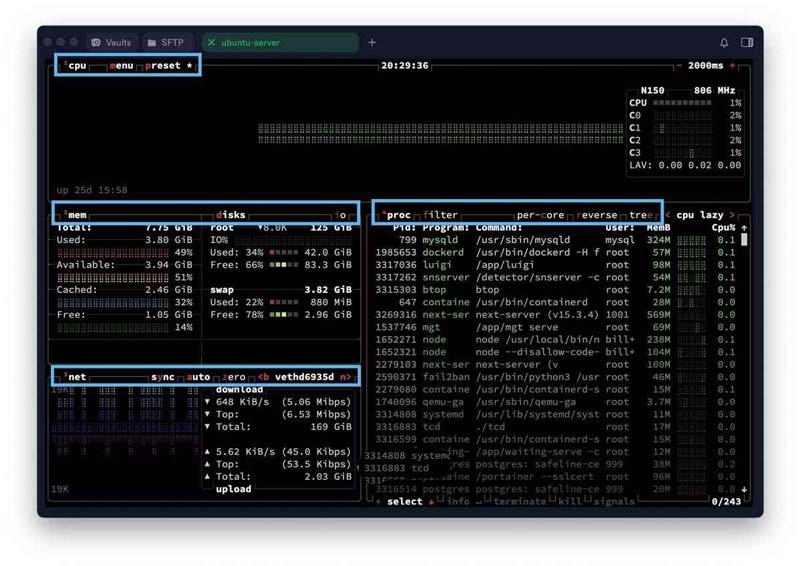Click the Vaults icon in tab bar
Image resolution: width=800 pixels, height=566 pixels.
(96, 43)
